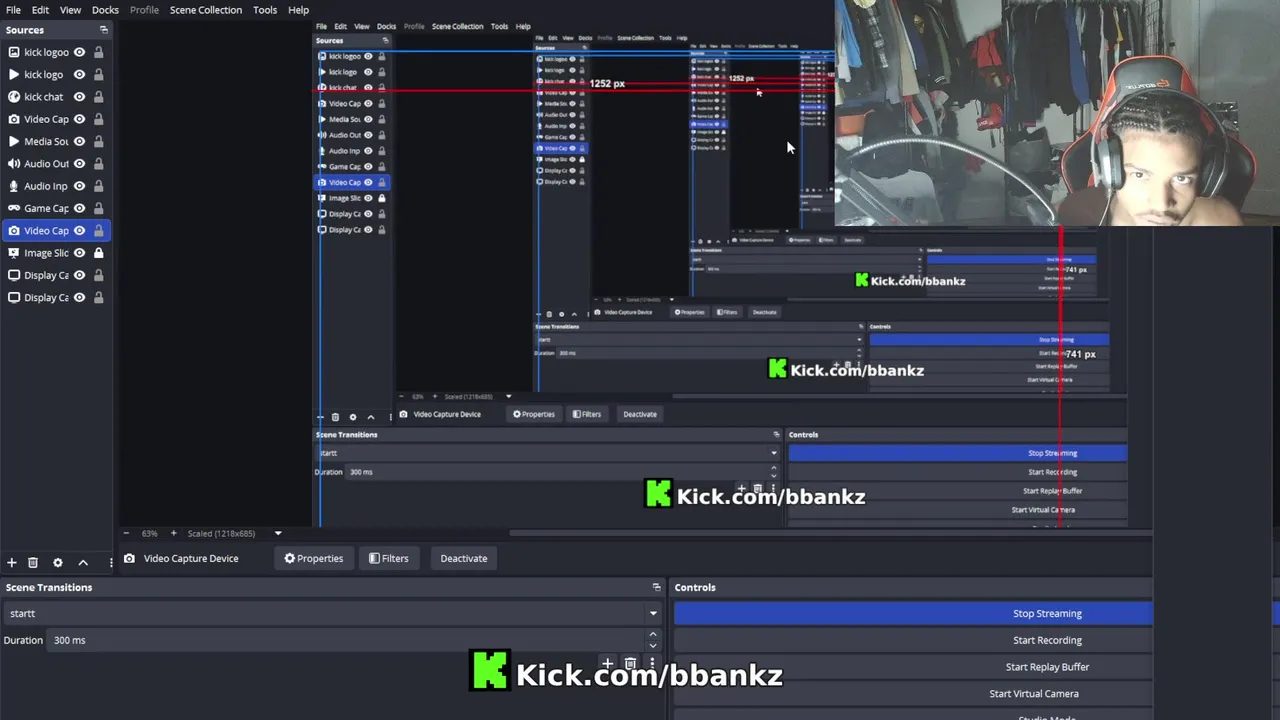Click the slideshow icon beside Image Slic source

14,253
